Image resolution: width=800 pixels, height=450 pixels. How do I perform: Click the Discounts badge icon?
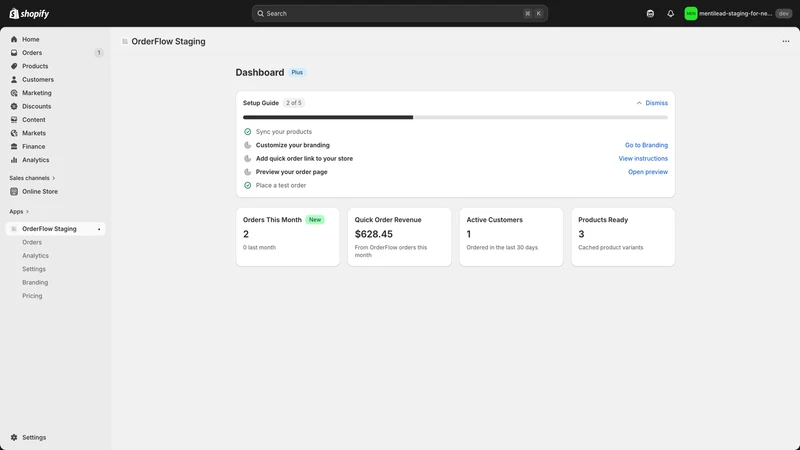coord(14,106)
